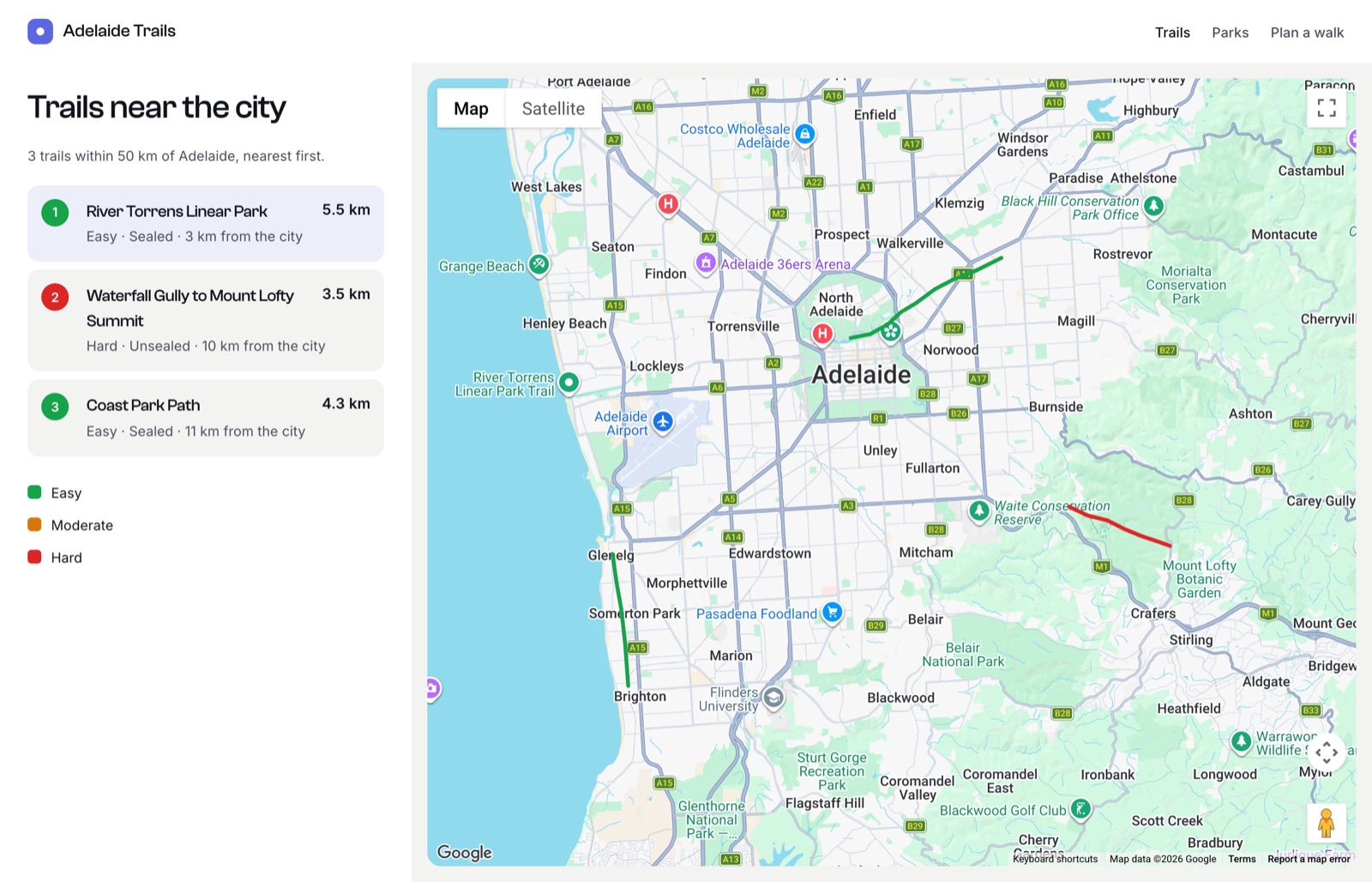Viewport: 1372px width, 882px height.
Task: Click the Blackwood Golf Club pin
Action: pos(1081,808)
